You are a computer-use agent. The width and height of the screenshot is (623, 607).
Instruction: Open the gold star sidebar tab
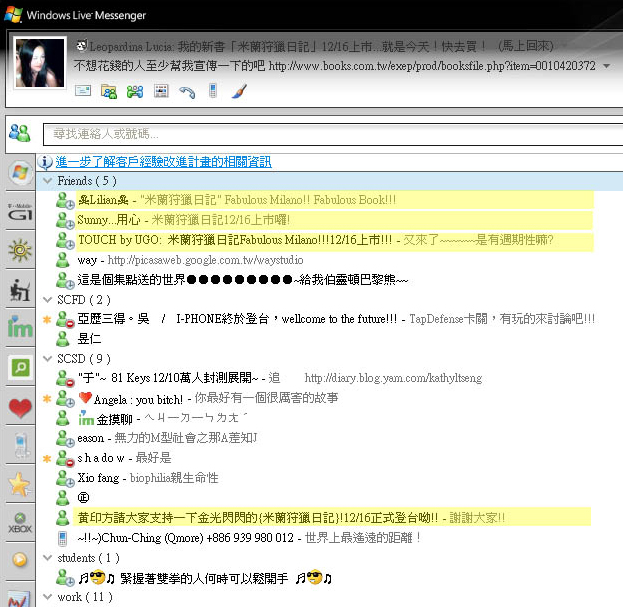pos(19,485)
